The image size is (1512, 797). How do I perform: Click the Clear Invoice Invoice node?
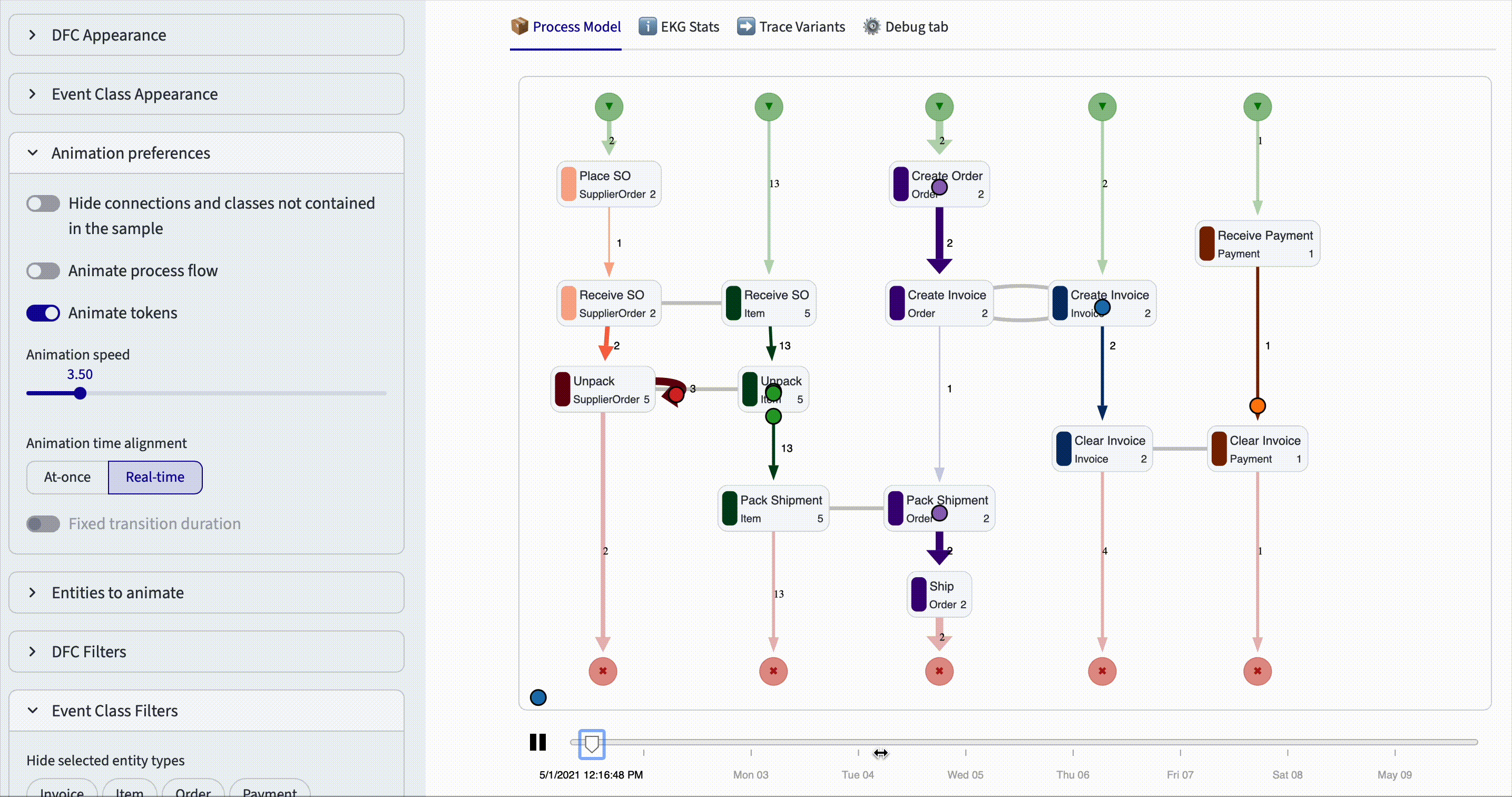point(1102,449)
